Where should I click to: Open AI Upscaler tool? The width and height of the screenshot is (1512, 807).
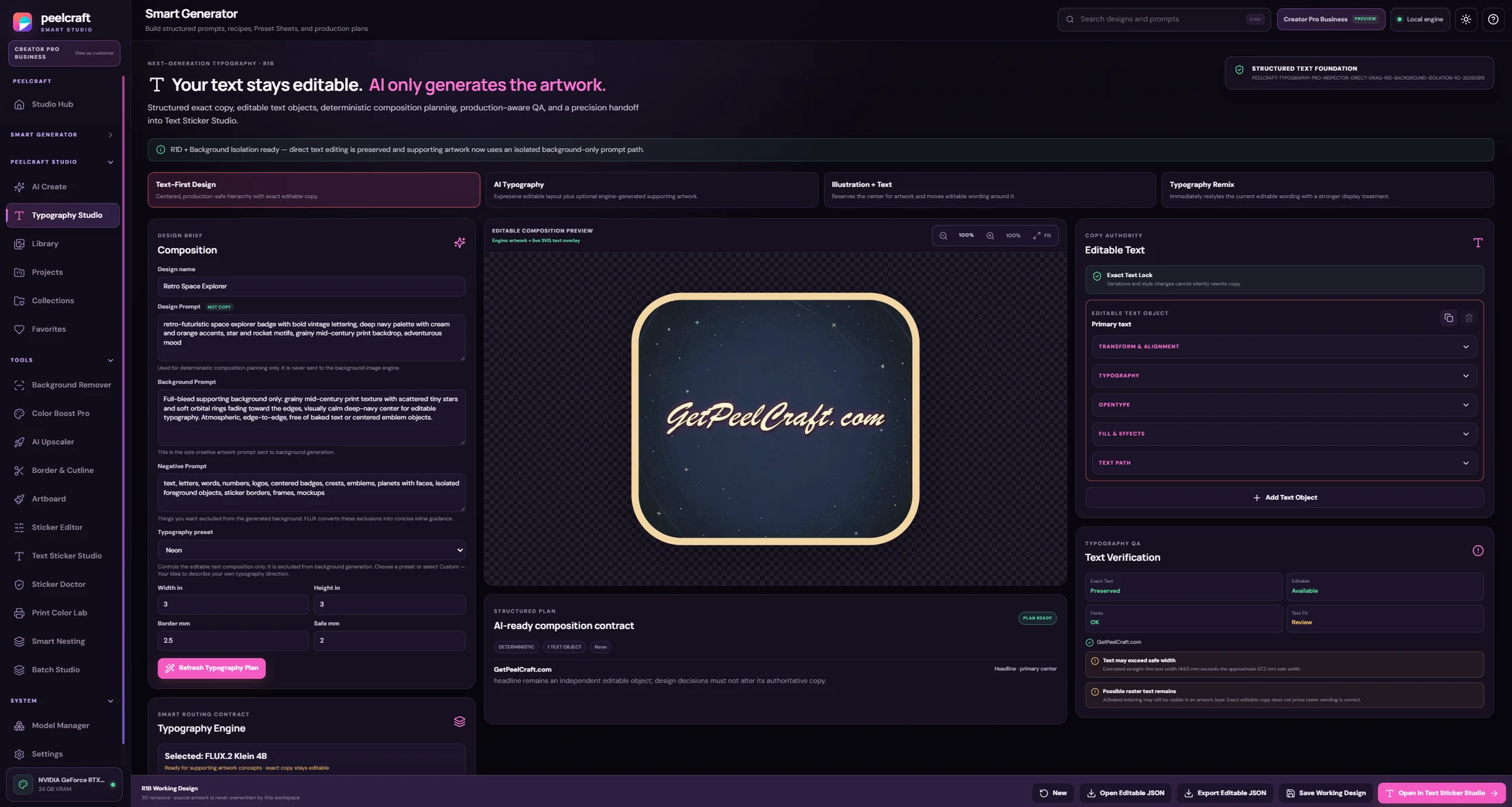pyautogui.click(x=63, y=442)
